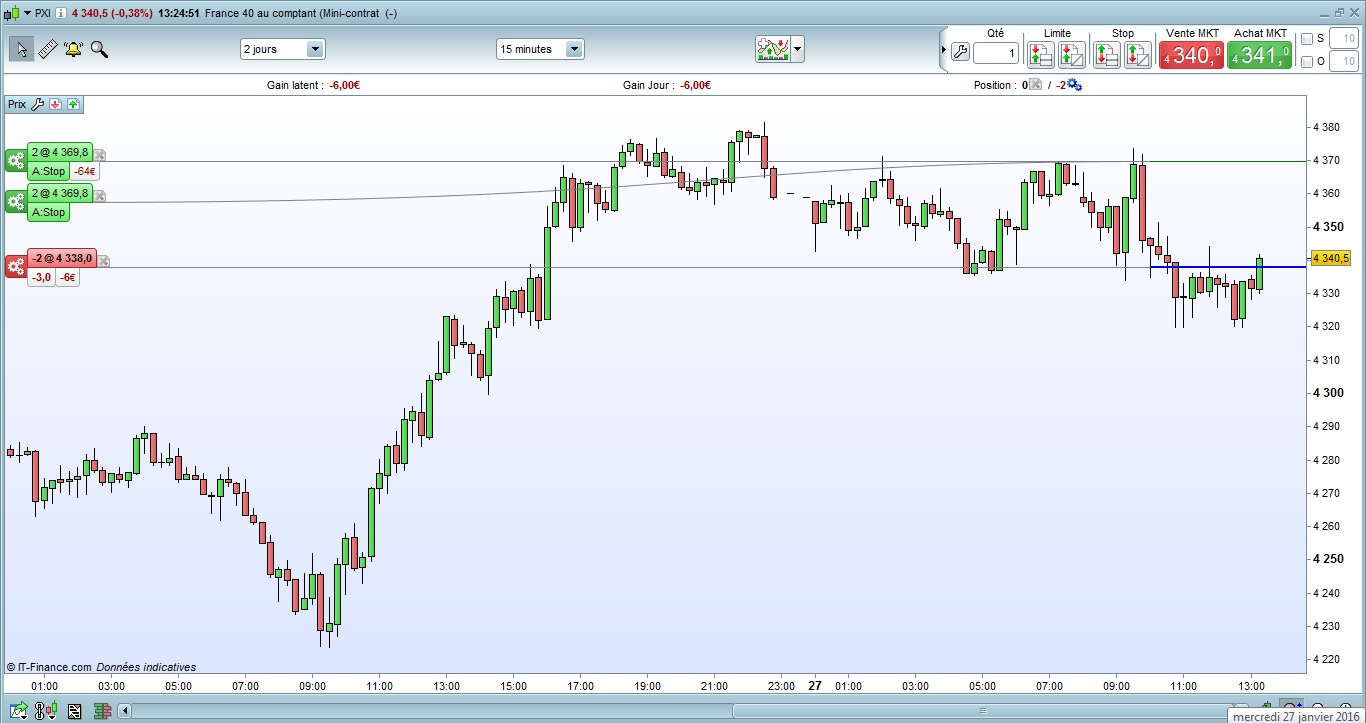
Task: Close the -2 @ 4 338,0 position
Action: click(x=103, y=261)
